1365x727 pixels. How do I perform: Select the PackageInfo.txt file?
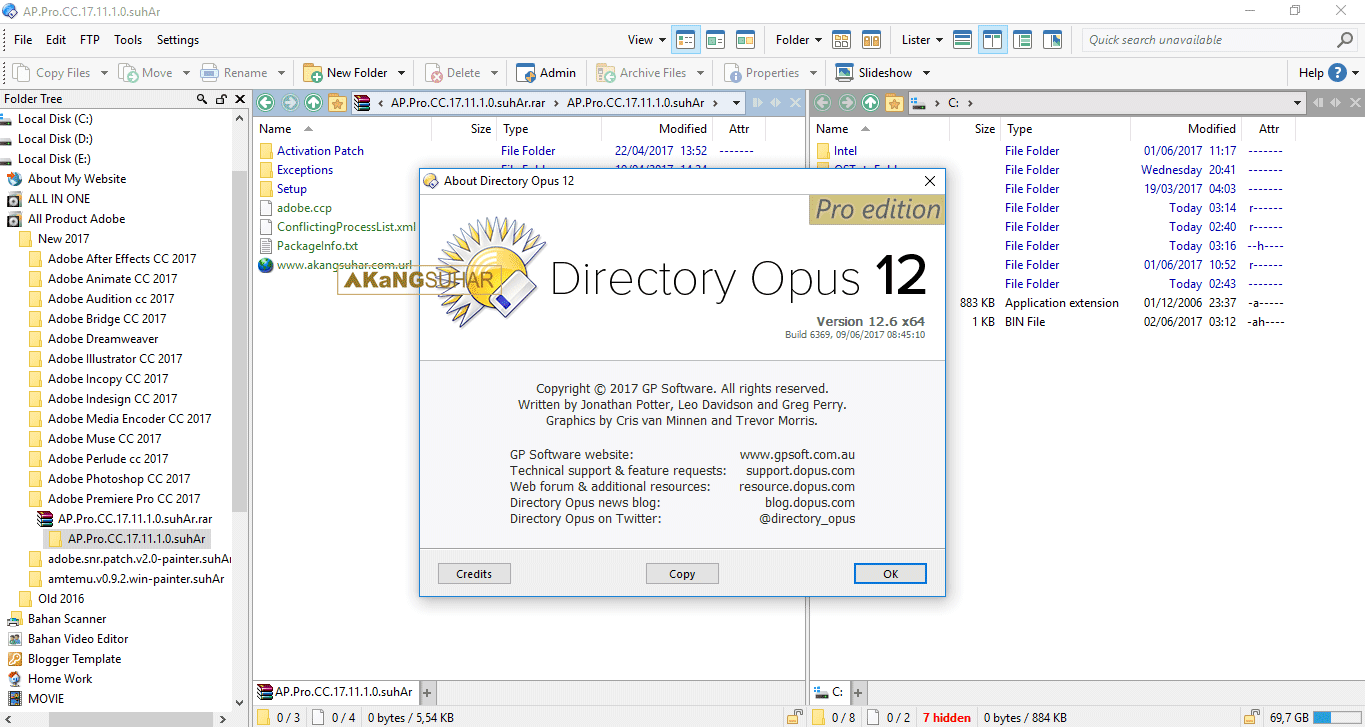coord(317,246)
